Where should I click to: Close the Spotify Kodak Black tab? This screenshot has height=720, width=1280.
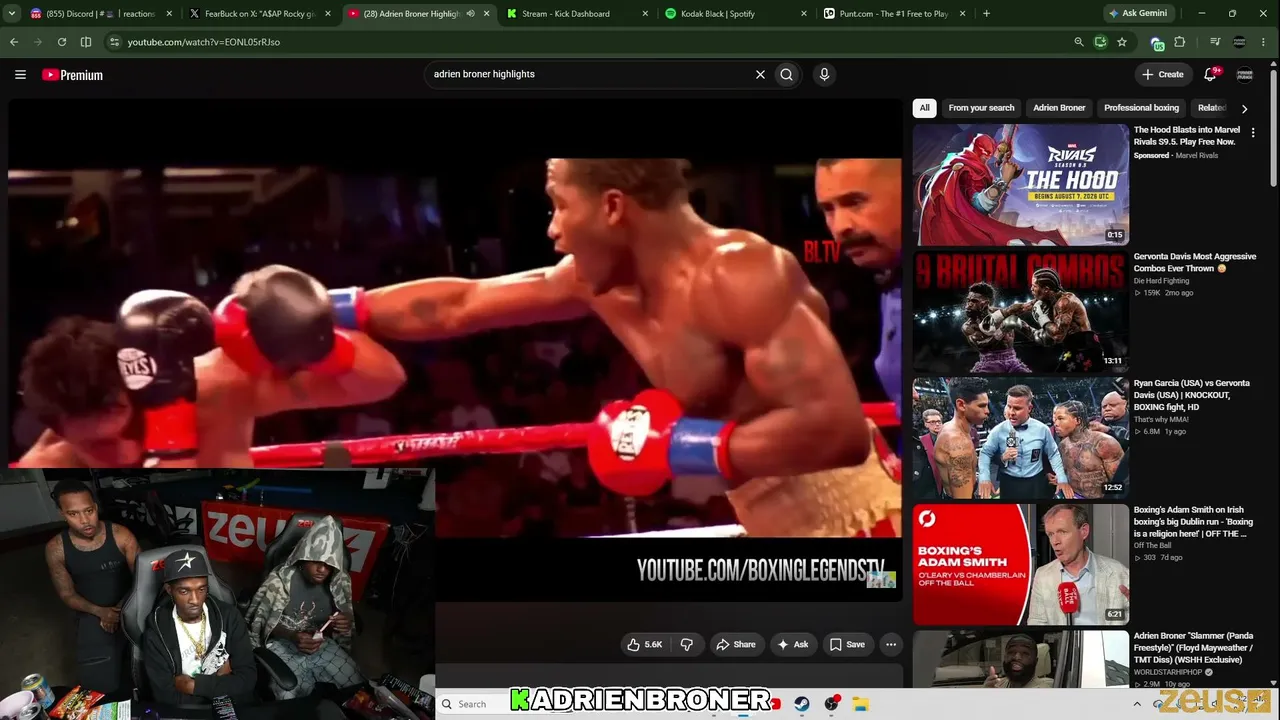(804, 14)
